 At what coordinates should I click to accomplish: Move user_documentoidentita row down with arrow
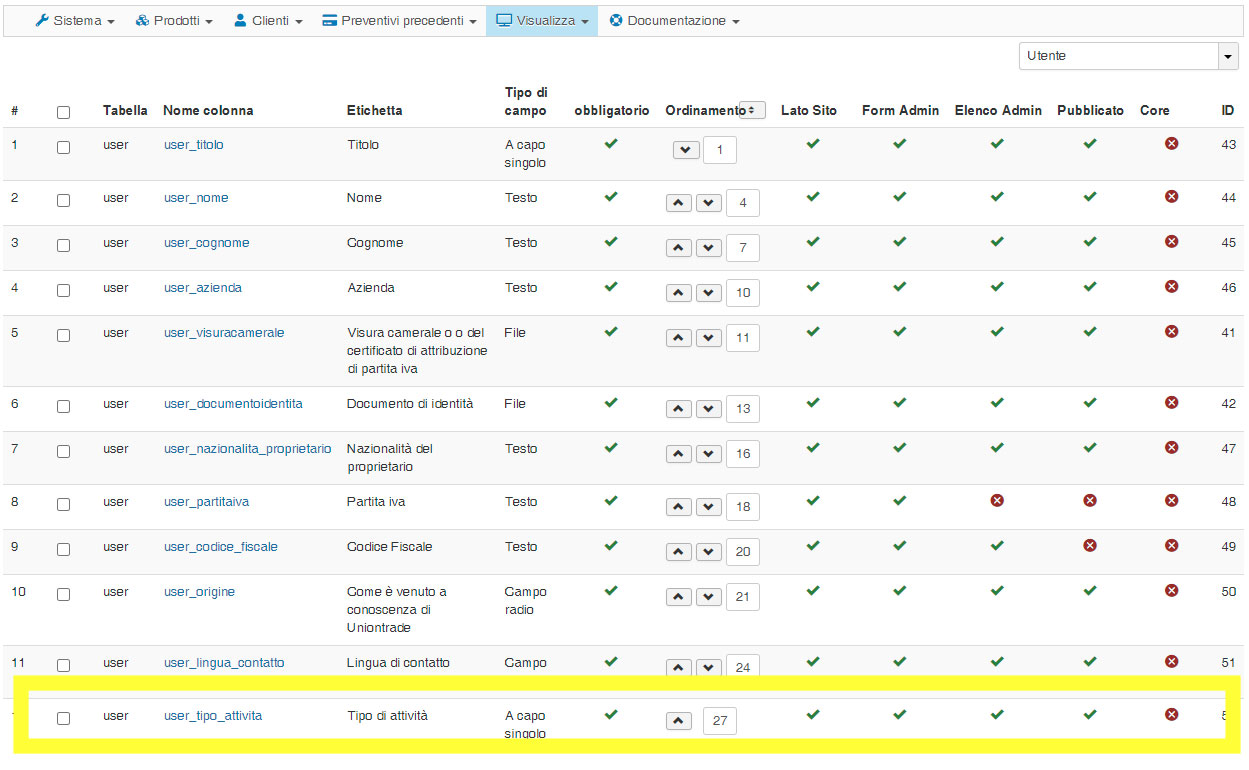[709, 409]
